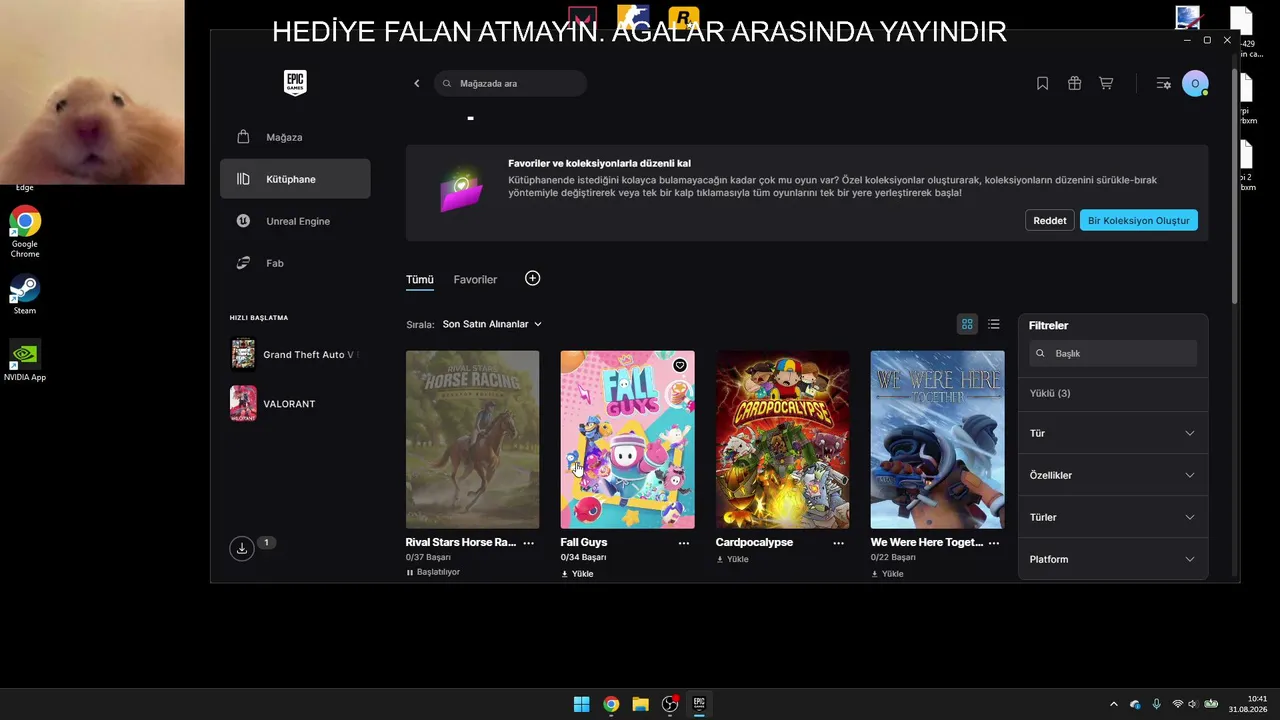
Task: Go to Mağaza in the sidebar
Action: click(295, 137)
